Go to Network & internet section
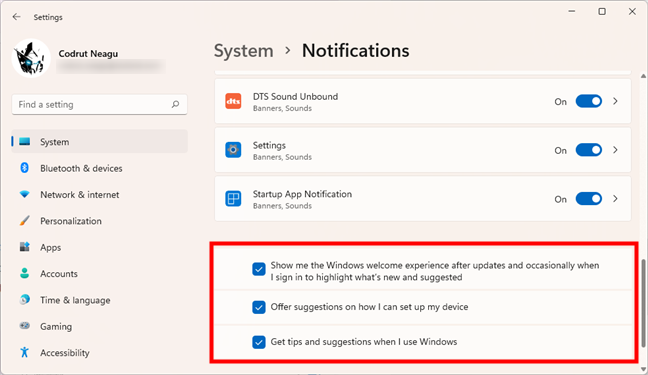Screen dimensions: 648x375 click(79, 195)
